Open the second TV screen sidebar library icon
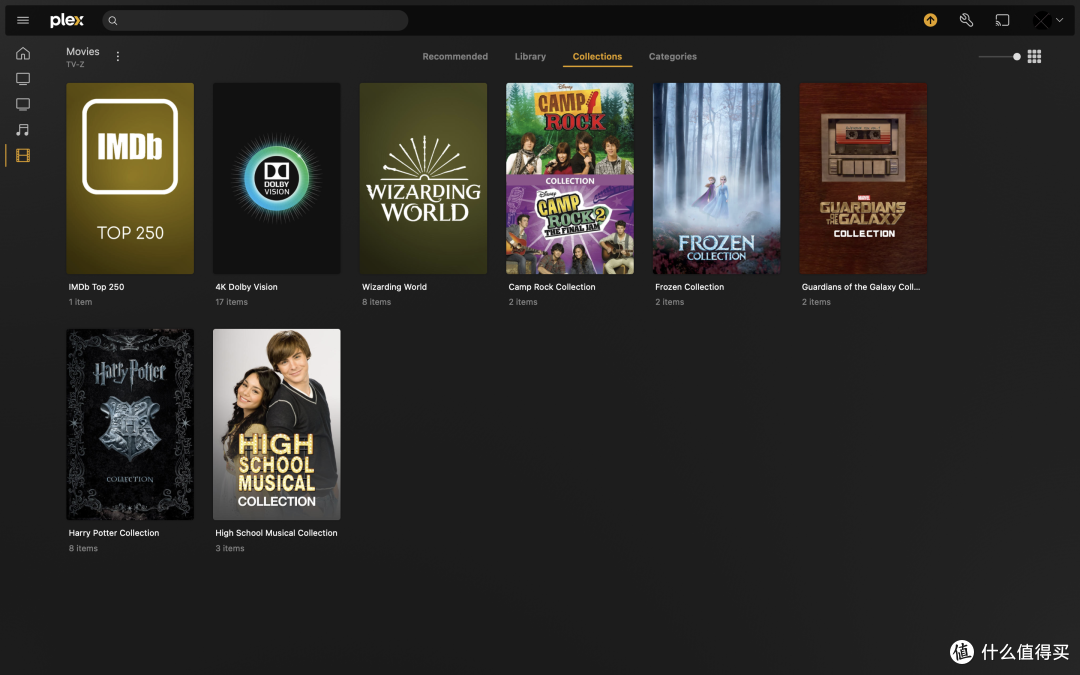The width and height of the screenshot is (1080, 675). point(23,105)
